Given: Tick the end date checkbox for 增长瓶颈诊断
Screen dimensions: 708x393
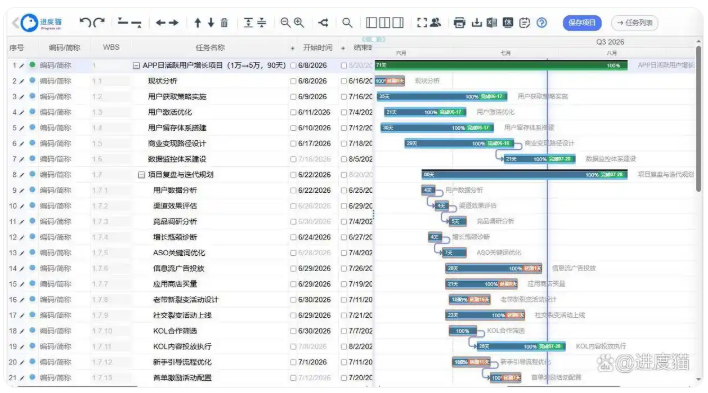Looking at the screenshot, I should pos(344,238).
